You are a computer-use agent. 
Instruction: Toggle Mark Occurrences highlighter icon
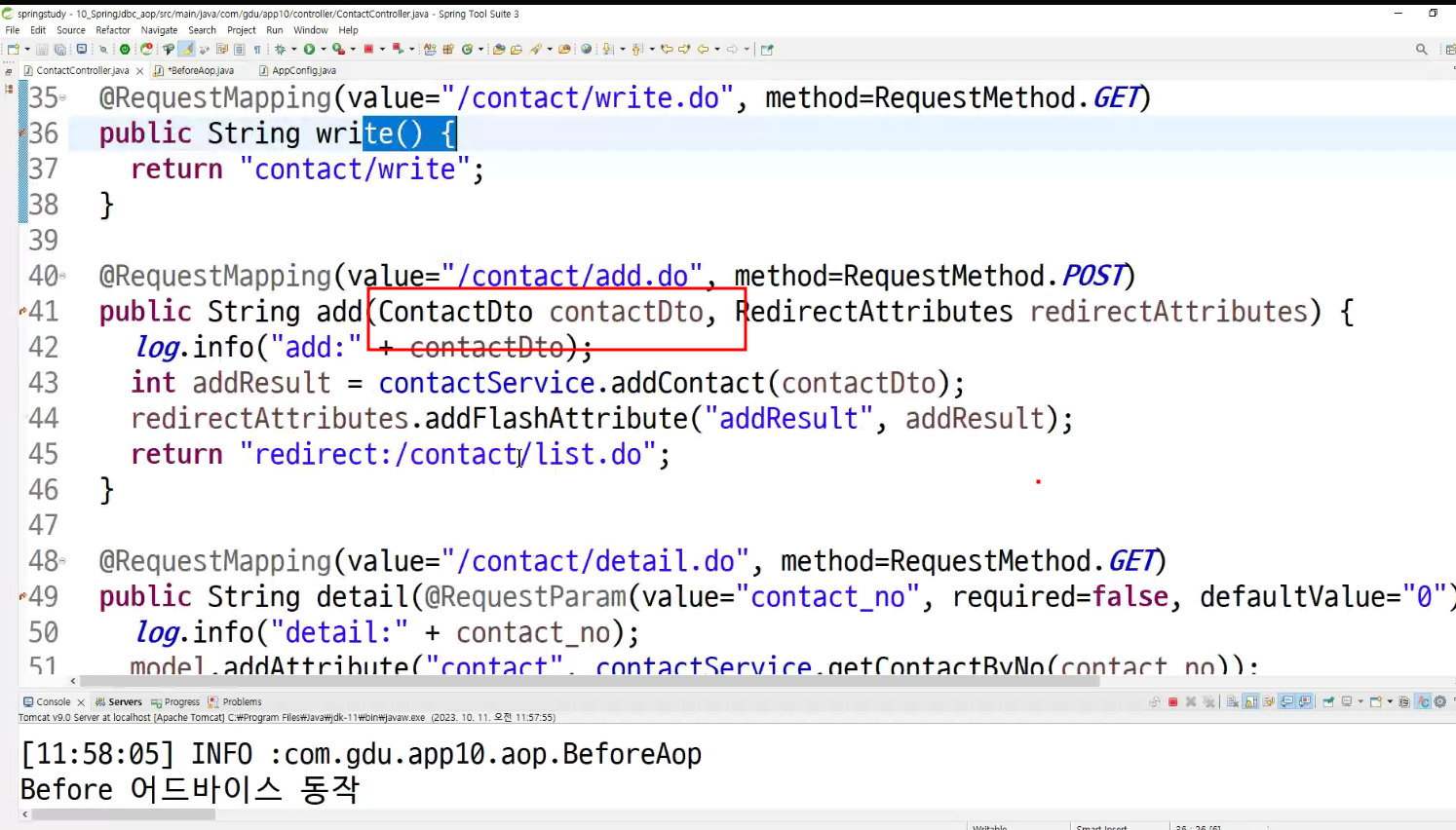186,49
